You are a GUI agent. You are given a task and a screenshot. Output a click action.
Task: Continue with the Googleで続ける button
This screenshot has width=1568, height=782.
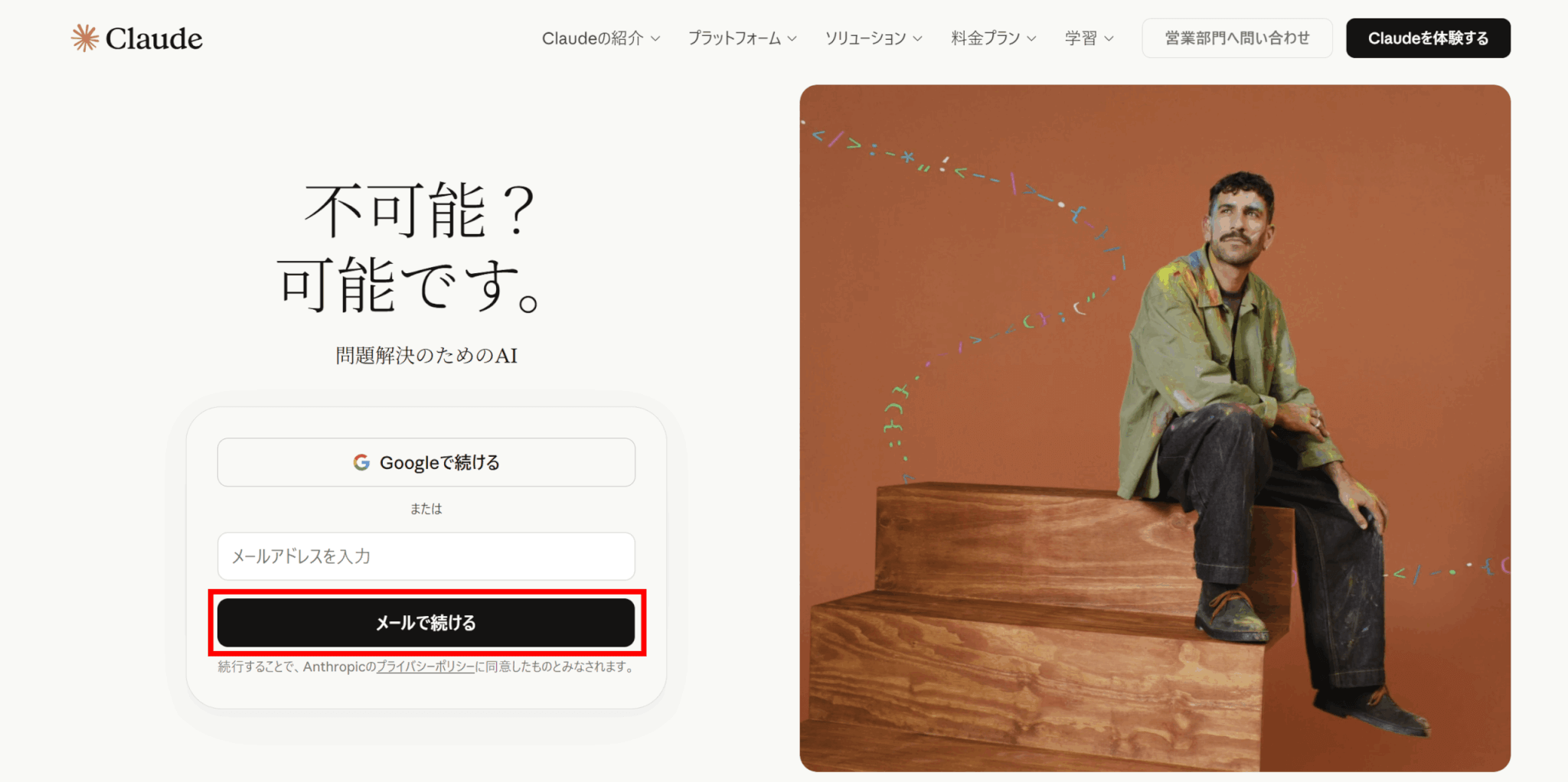point(426,462)
